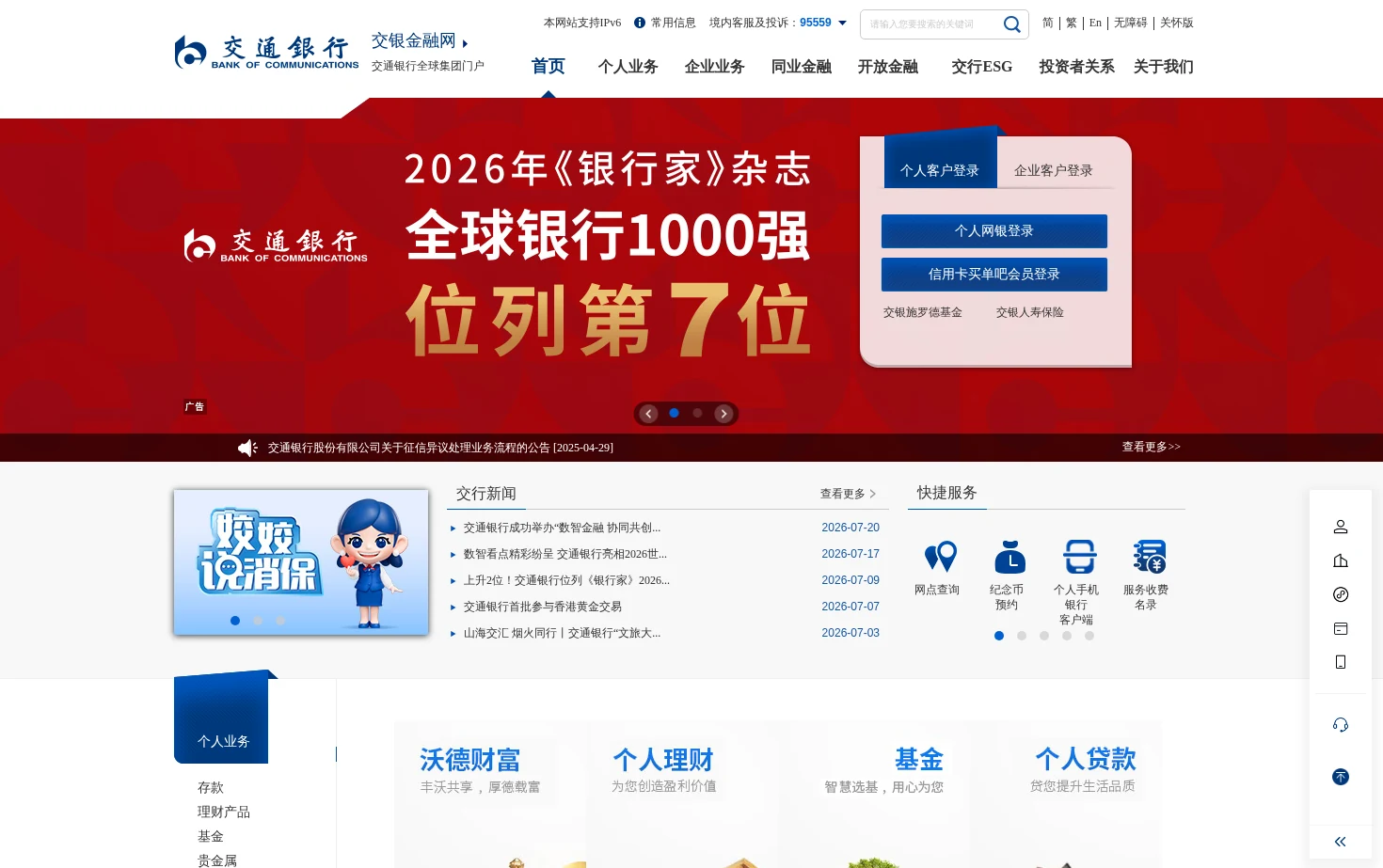Image resolution: width=1383 pixels, height=868 pixels.
Task: Open news 交通银行首批参与香港黄金交易
Action: coord(543,607)
